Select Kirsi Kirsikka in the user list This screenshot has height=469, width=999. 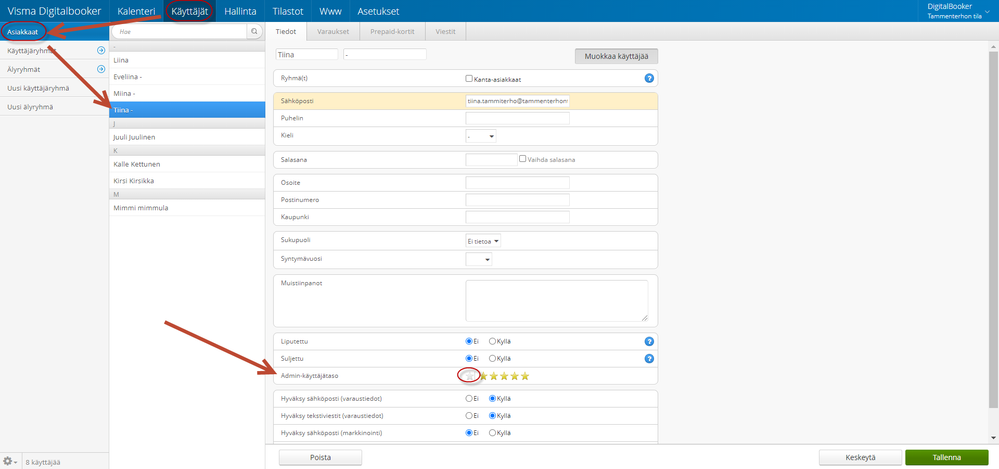tap(187, 181)
